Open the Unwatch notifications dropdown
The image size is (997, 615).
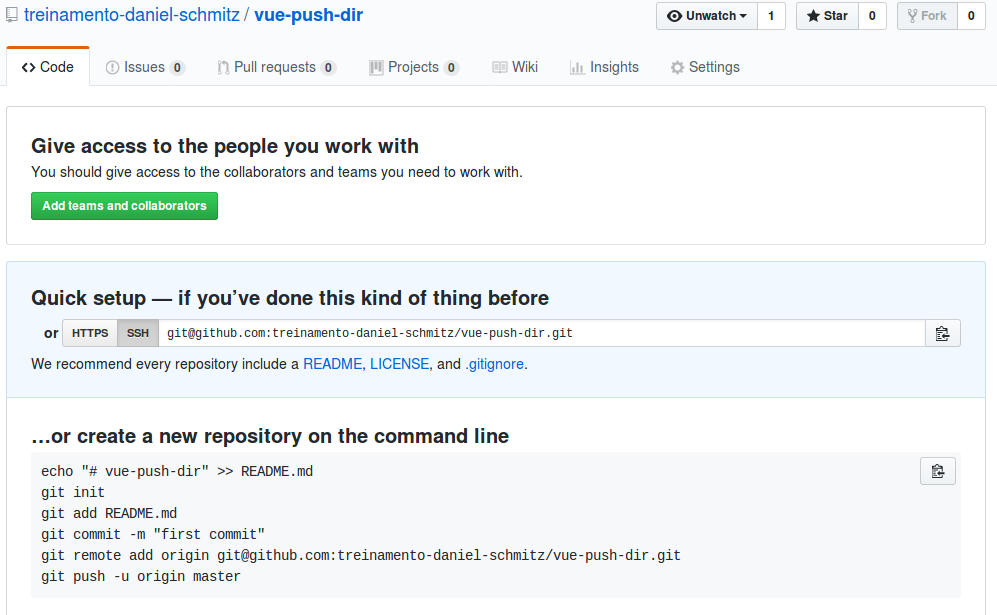pos(707,16)
